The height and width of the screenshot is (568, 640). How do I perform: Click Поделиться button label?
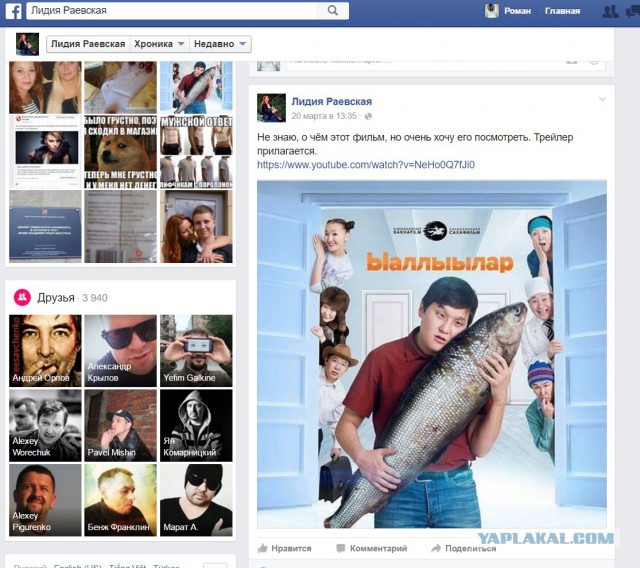click(x=471, y=548)
